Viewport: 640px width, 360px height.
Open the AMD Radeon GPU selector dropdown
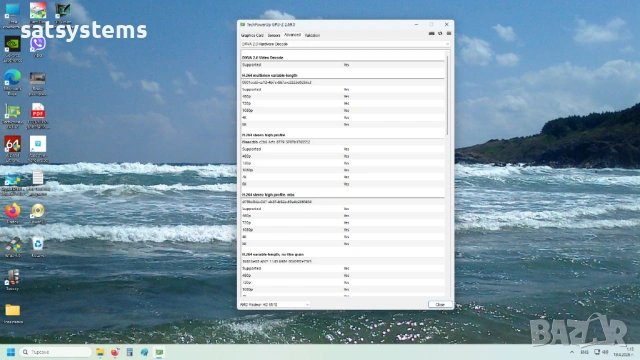[275, 304]
